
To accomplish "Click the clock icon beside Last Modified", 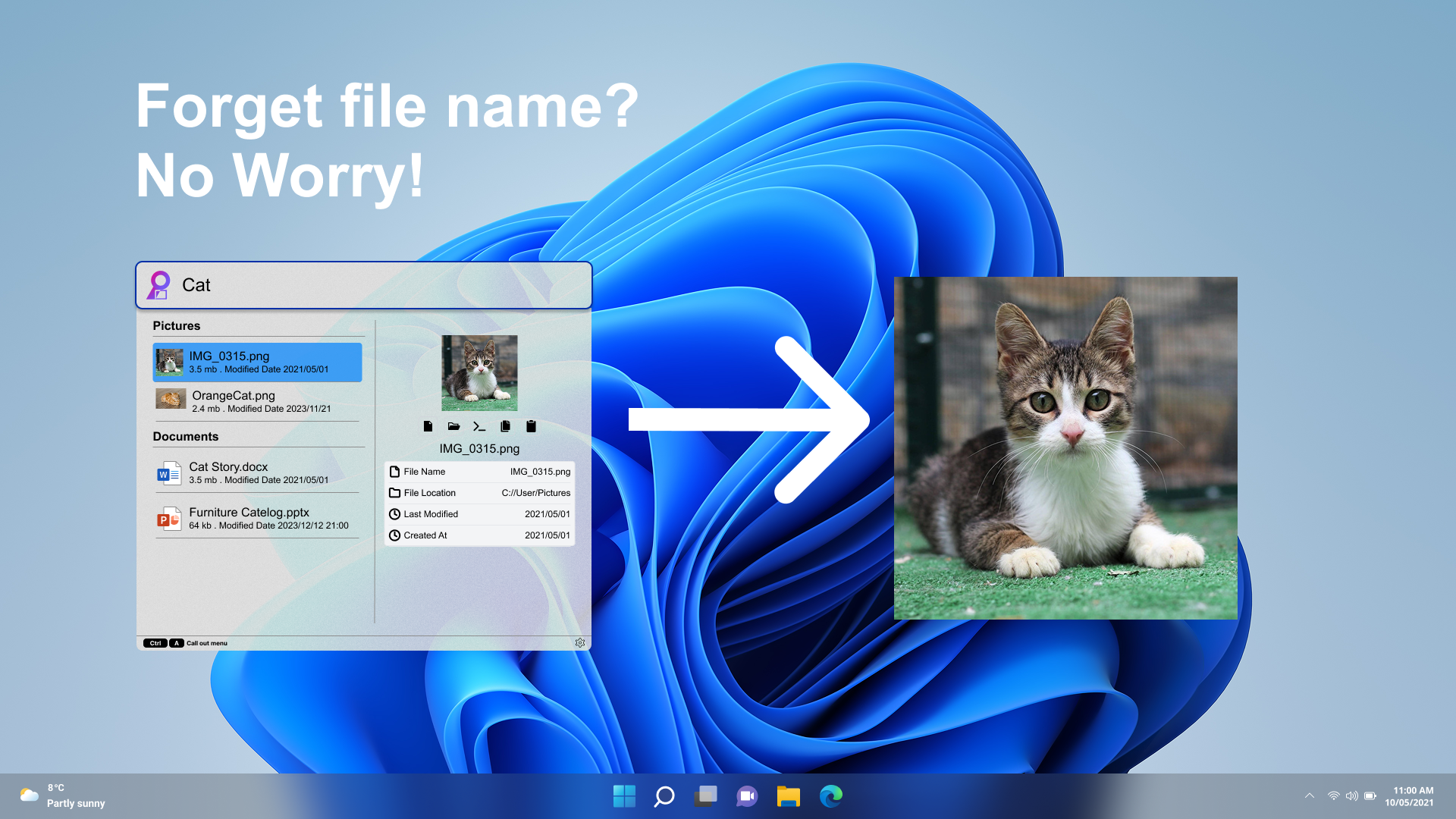I will point(395,513).
